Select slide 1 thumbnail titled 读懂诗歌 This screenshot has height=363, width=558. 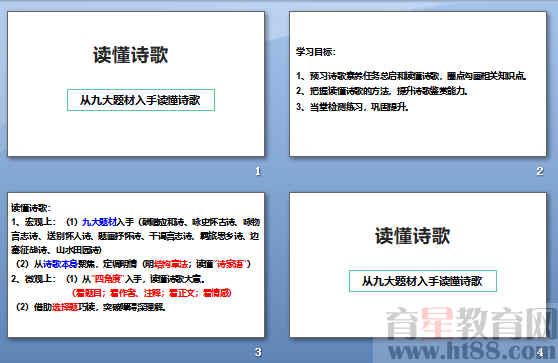(x=136, y=84)
